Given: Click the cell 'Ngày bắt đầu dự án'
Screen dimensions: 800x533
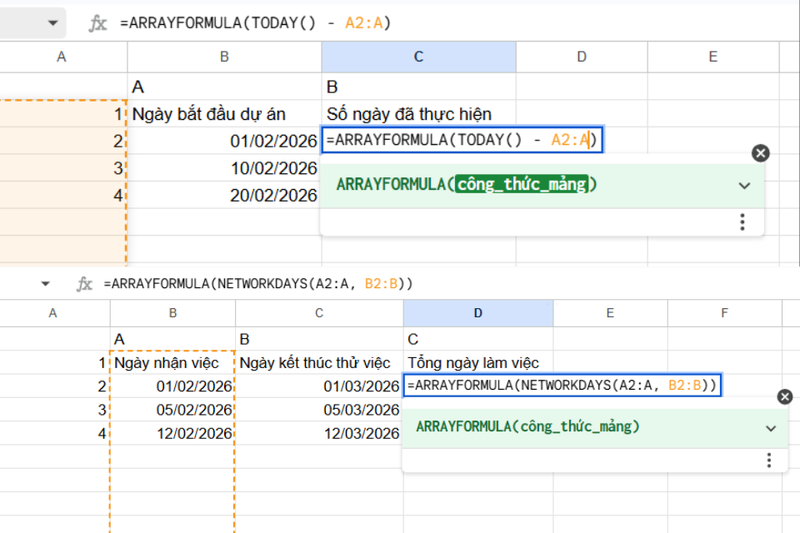Looking at the screenshot, I should (x=224, y=114).
